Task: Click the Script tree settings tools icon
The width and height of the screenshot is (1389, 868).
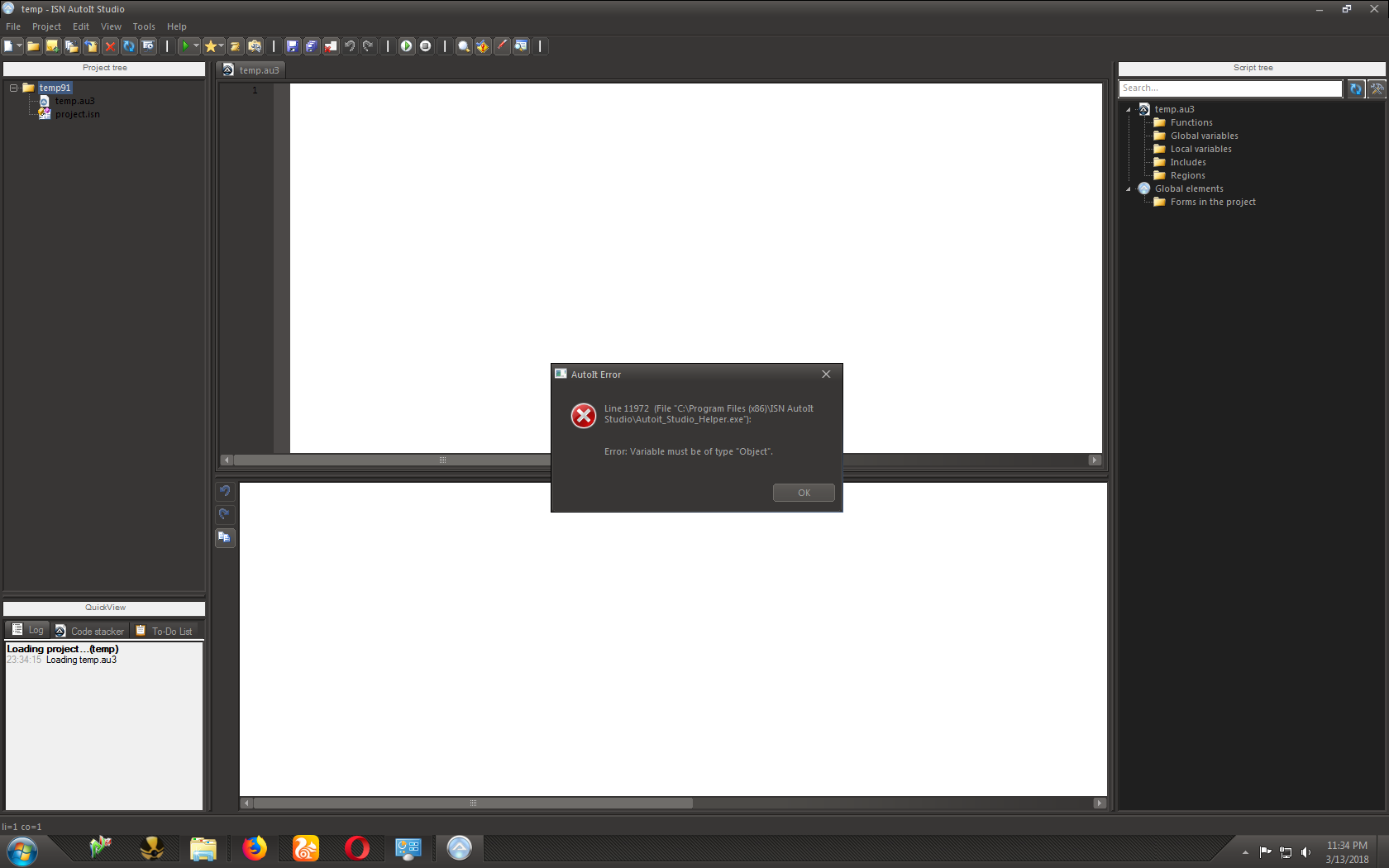Action: click(x=1377, y=88)
